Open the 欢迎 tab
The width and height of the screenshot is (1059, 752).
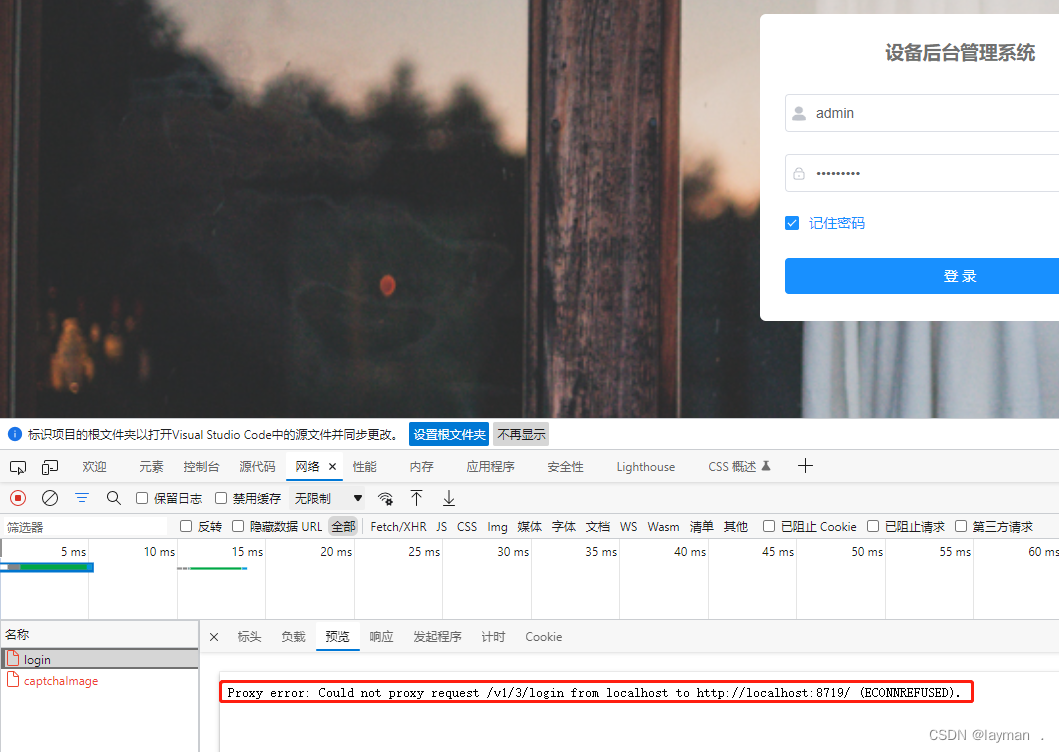95,467
